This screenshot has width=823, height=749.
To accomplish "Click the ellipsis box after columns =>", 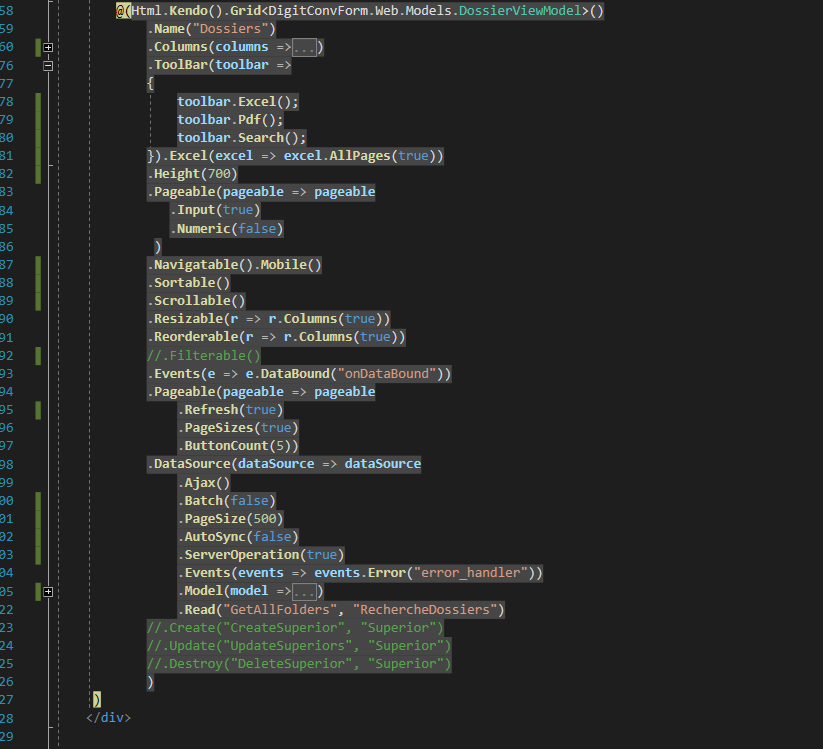I will point(304,48).
